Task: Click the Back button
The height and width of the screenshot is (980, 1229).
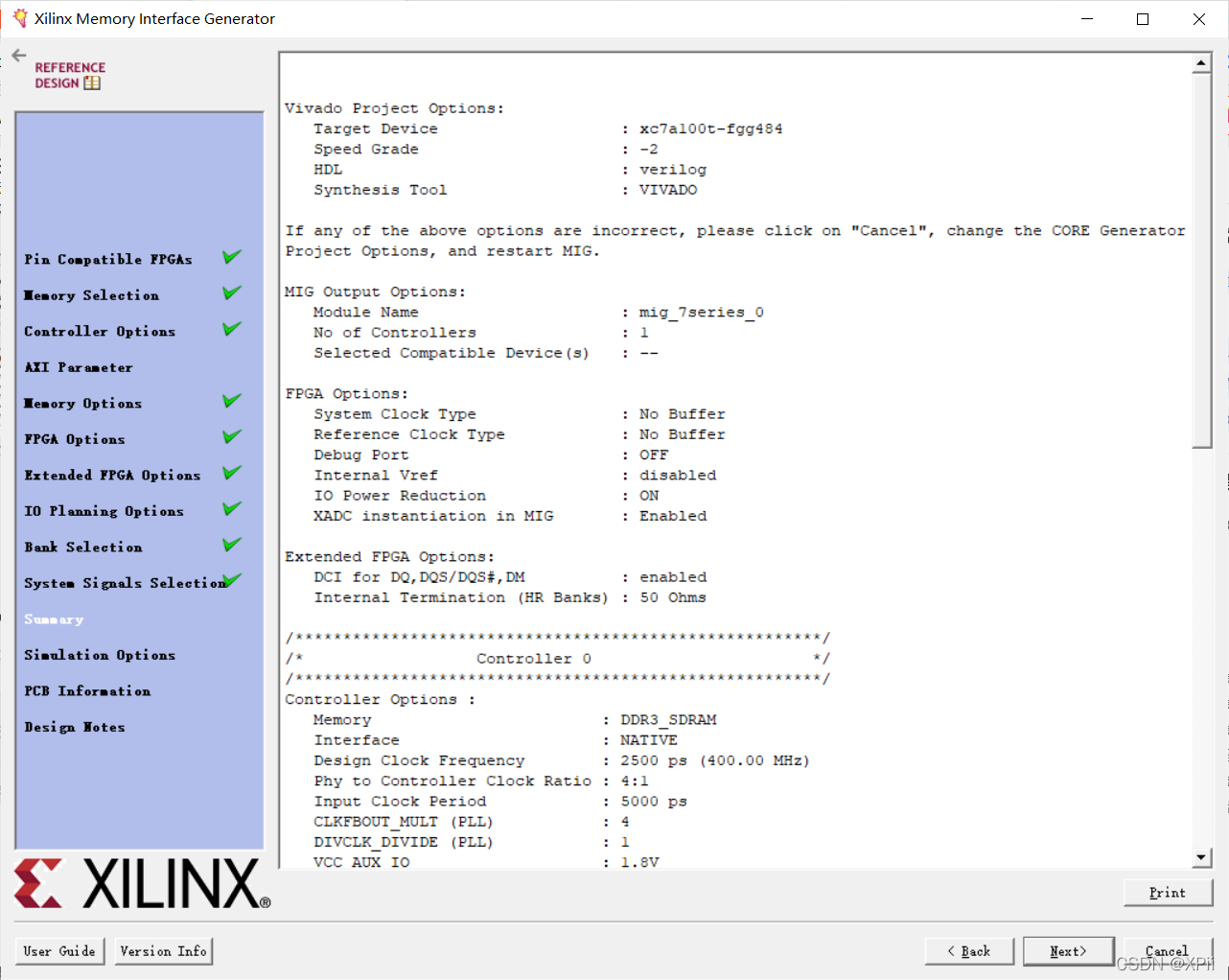Action: point(968,951)
